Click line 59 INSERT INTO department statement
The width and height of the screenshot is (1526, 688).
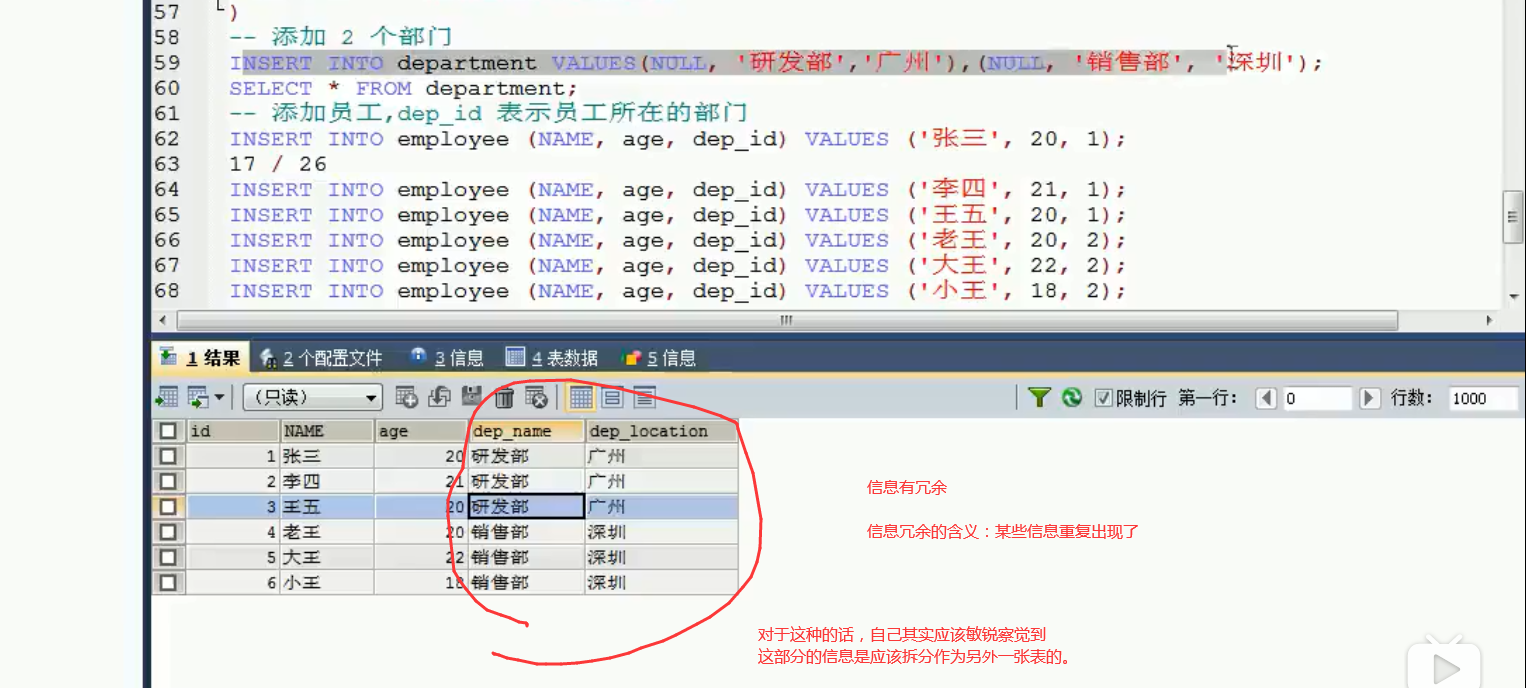tap(776, 63)
